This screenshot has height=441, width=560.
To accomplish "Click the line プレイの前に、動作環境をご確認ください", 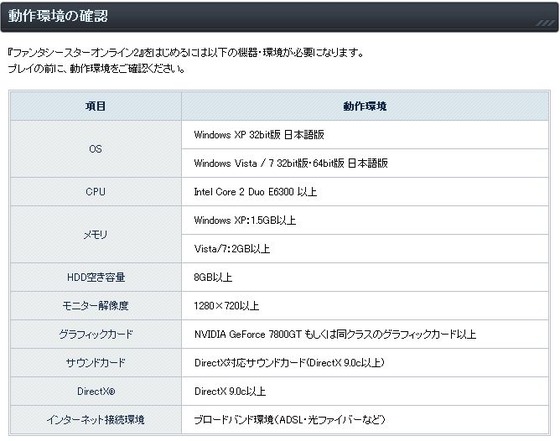I will (96, 68).
